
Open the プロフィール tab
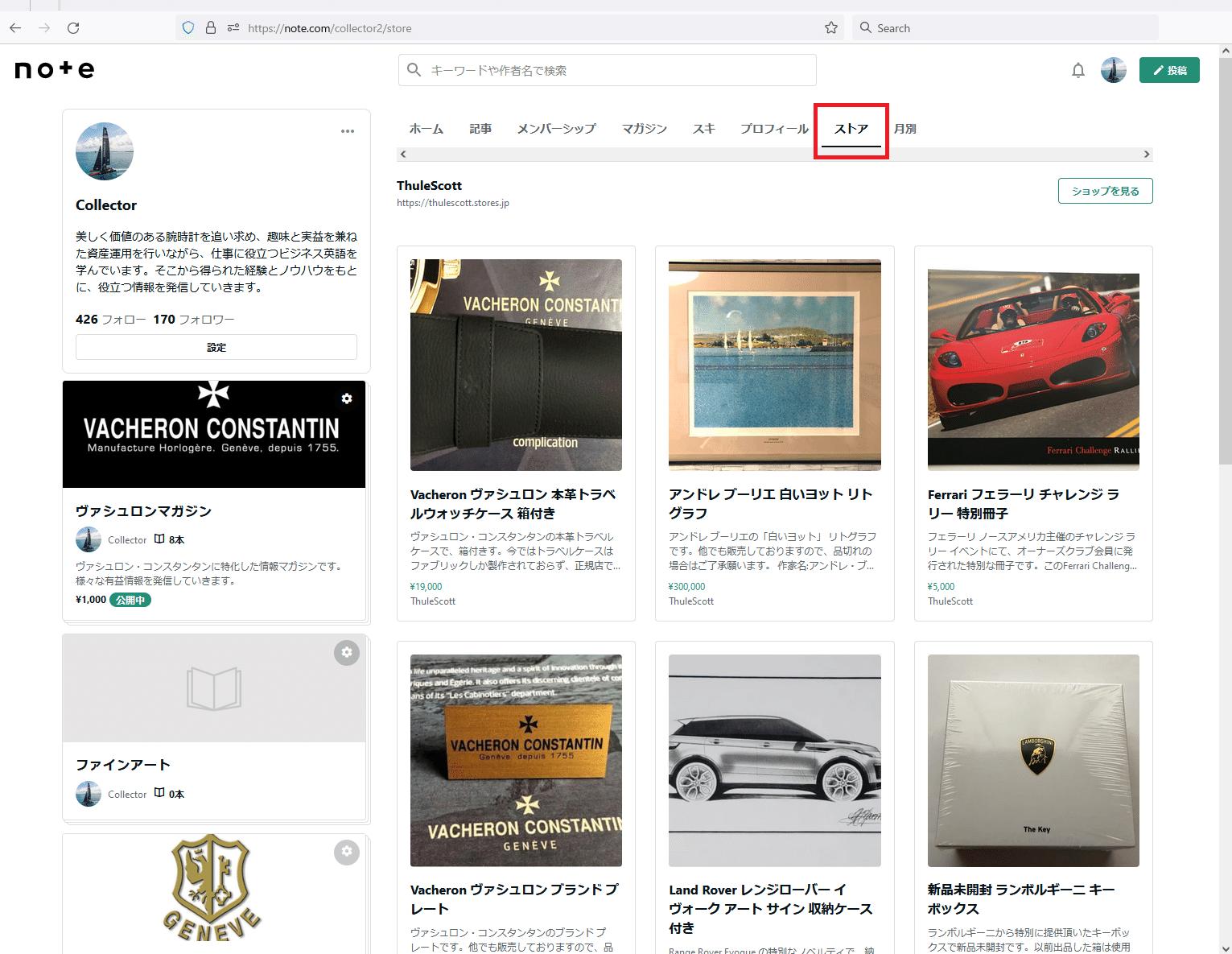pos(774,129)
